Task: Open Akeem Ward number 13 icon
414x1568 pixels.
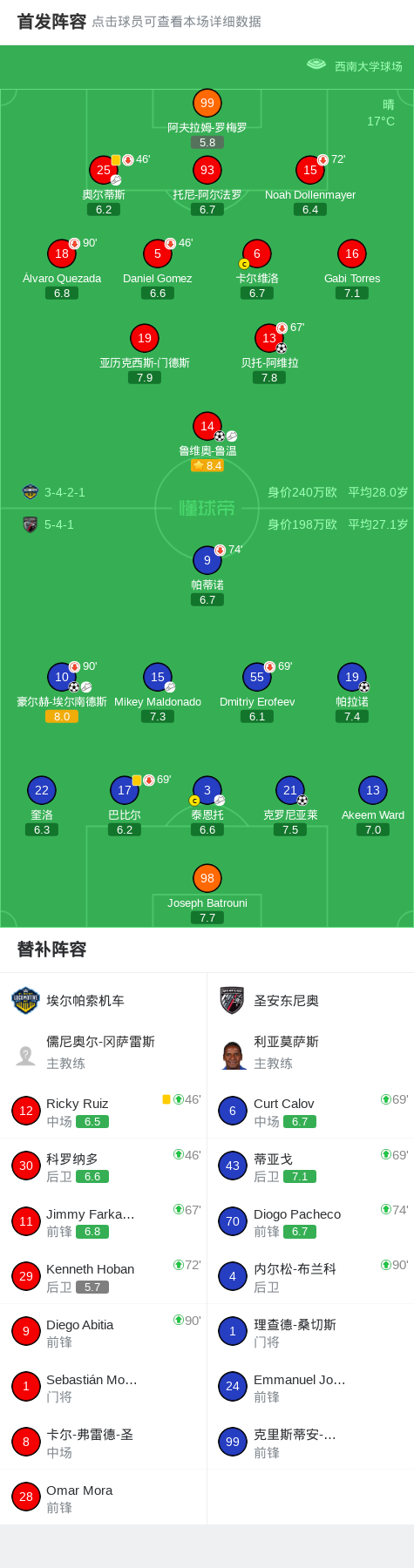Action: tap(373, 790)
